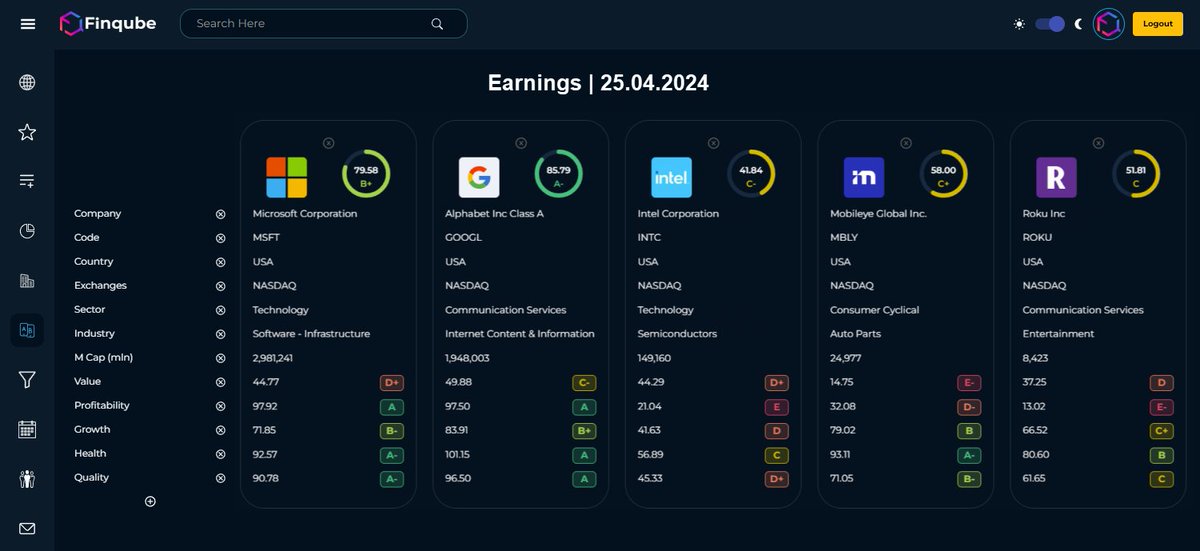This screenshot has height=551, width=1200.
Task: Remove the M Cap (mln) row
Action: [x=221, y=358]
